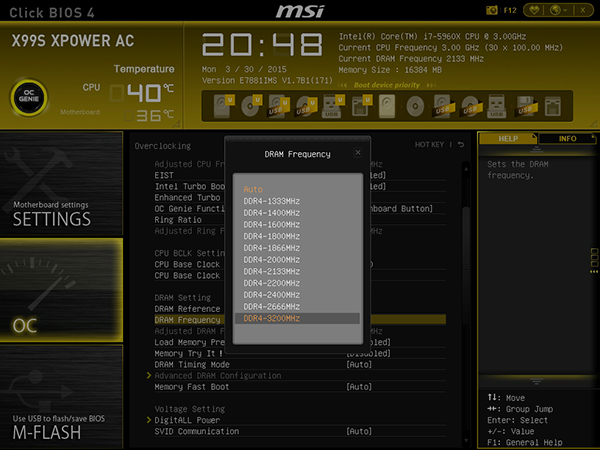Image resolution: width=600 pixels, height=450 pixels.
Task: Click the DRAM Reference setting row
Action: [x=300, y=309]
